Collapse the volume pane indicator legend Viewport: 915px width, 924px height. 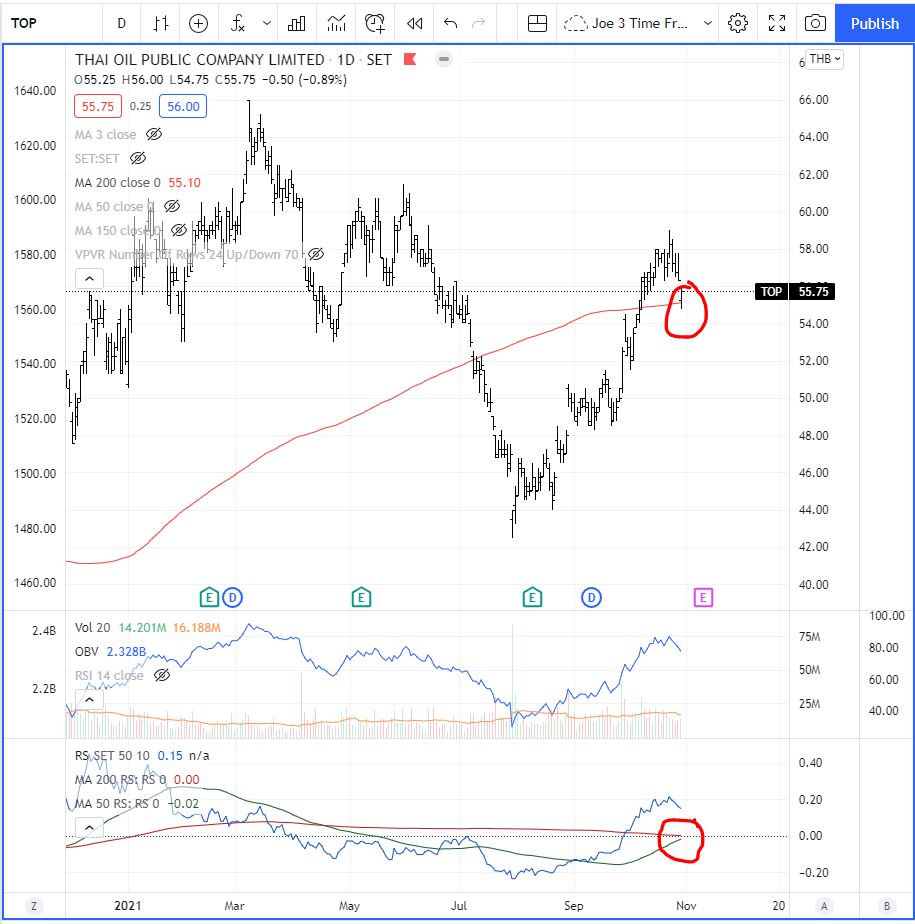click(89, 699)
